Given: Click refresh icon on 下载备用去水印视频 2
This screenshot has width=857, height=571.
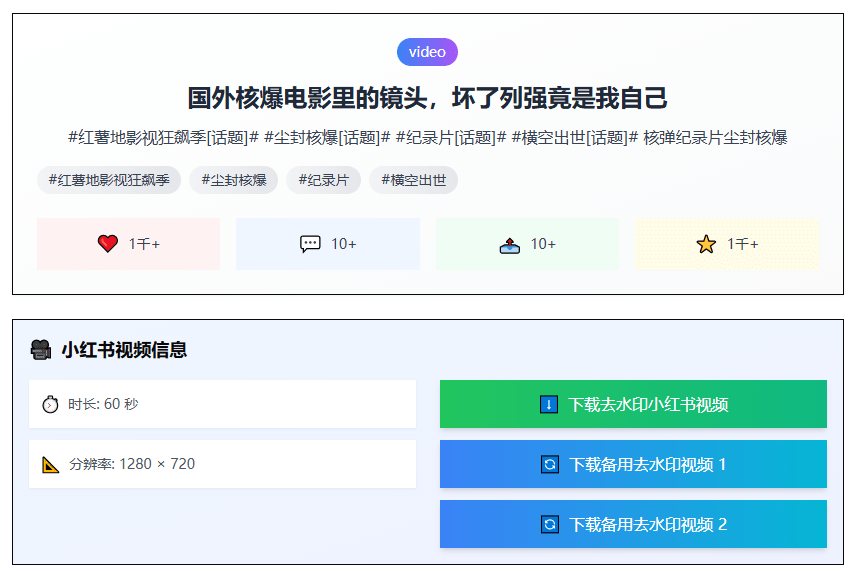Looking at the screenshot, I should (x=550, y=524).
